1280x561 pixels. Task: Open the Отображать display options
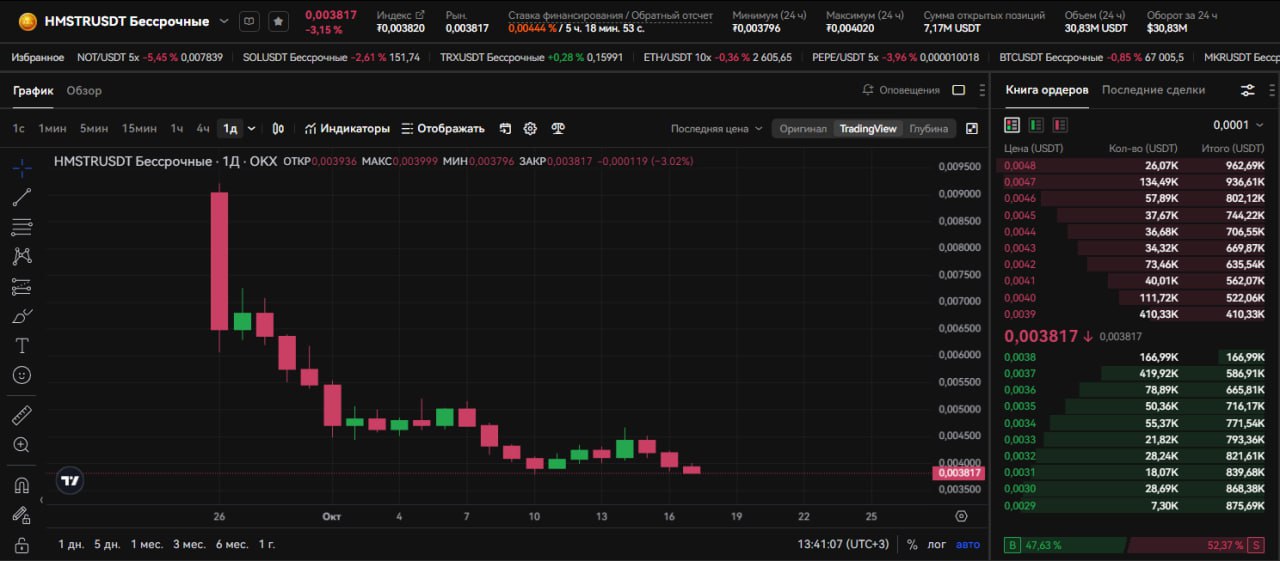443,129
